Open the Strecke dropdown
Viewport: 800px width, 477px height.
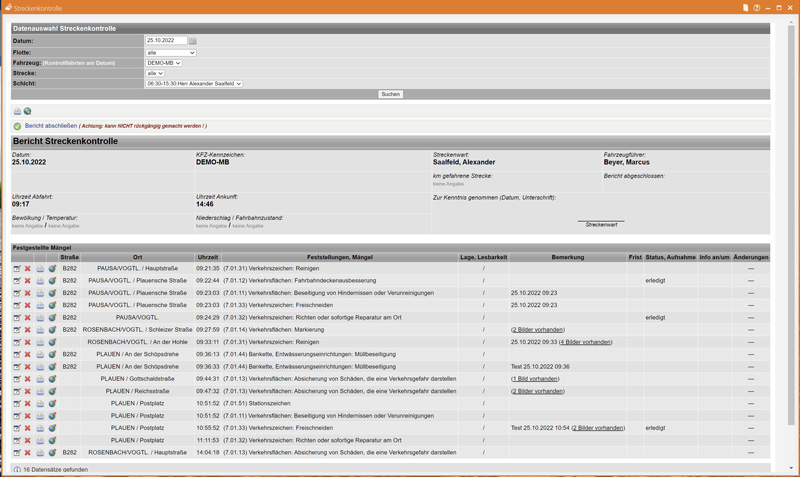point(155,73)
